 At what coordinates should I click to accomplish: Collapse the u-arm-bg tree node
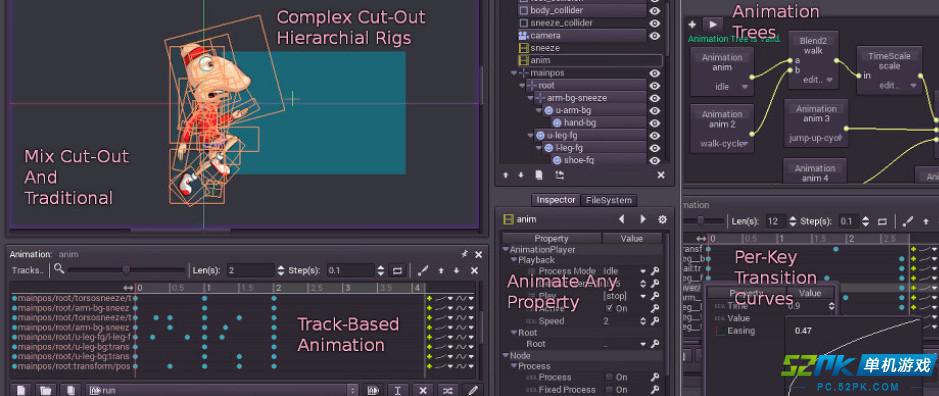(x=539, y=111)
